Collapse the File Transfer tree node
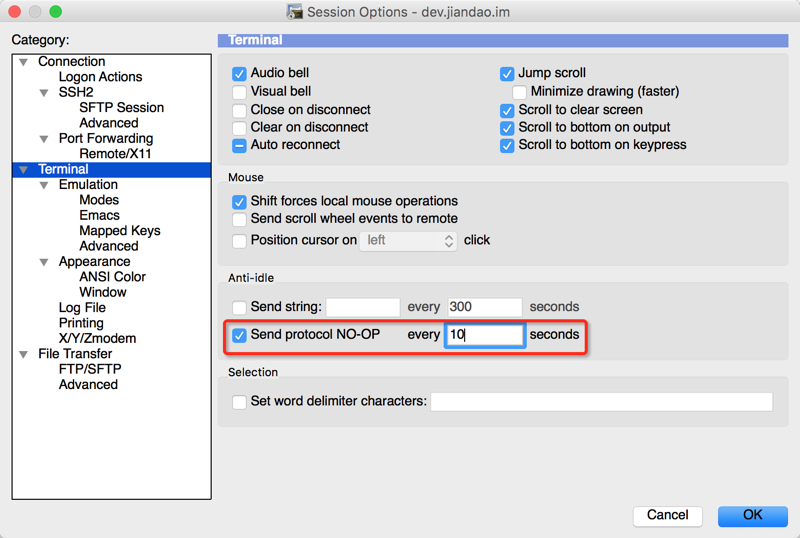Image resolution: width=800 pixels, height=538 pixels. point(23,354)
